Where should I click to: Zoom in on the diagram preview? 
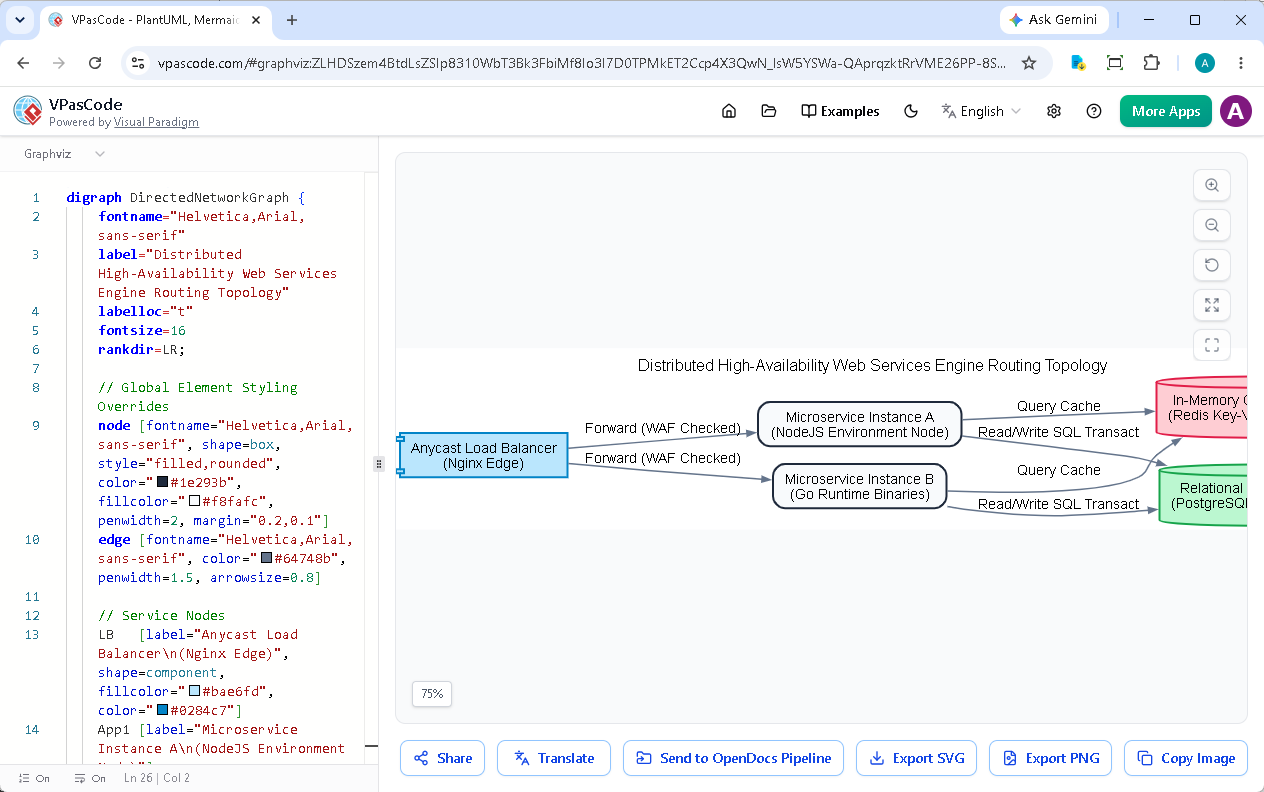(1212, 185)
